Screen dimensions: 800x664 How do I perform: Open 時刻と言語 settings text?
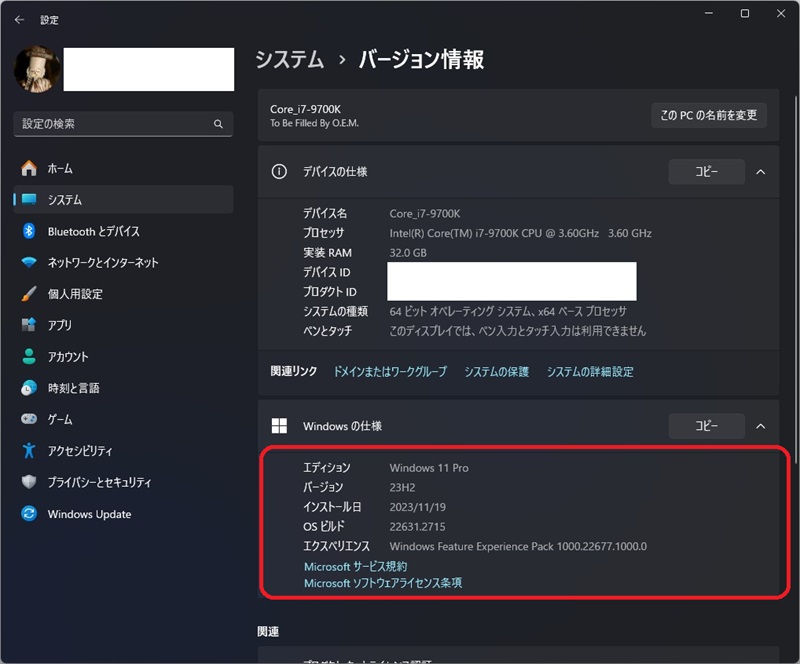73,388
